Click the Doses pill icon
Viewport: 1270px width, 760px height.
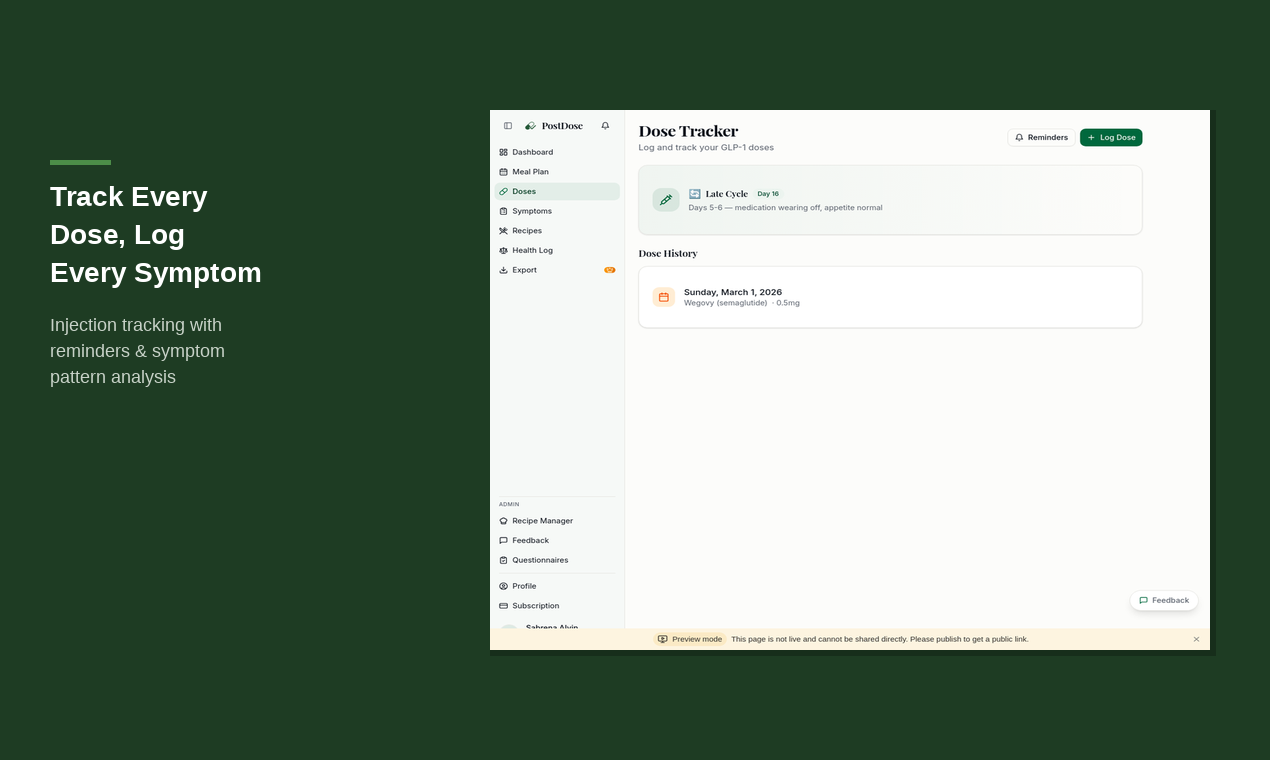(503, 191)
